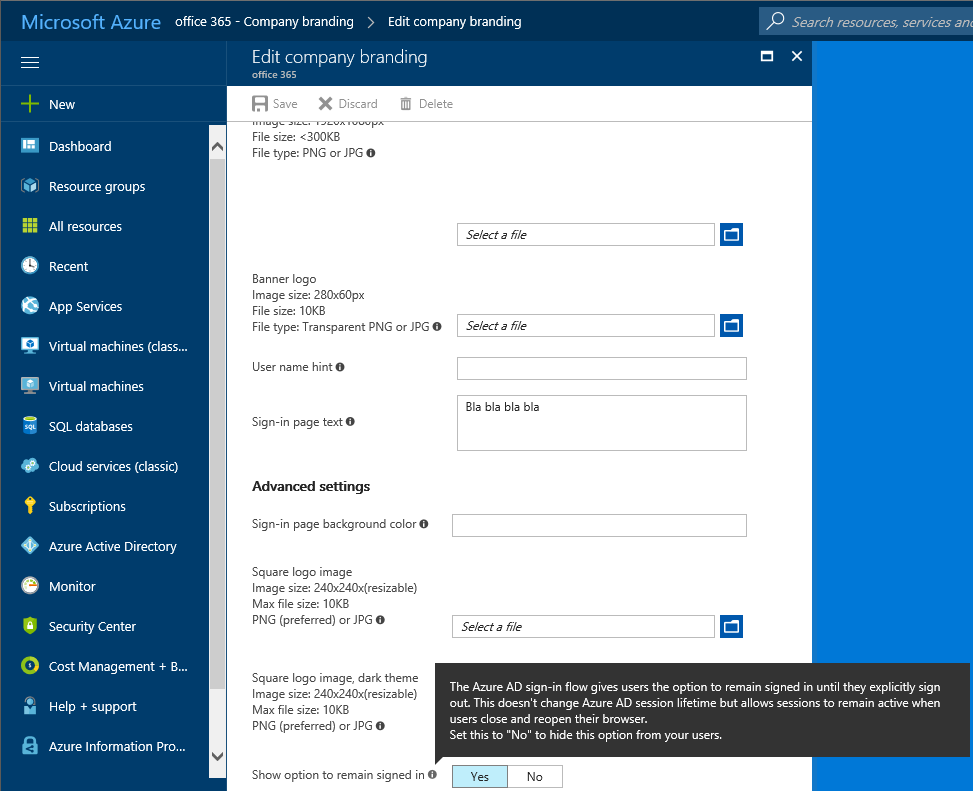Click the Azure Active Directory diamond icon
This screenshot has width=973, height=791.
coord(30,545)
